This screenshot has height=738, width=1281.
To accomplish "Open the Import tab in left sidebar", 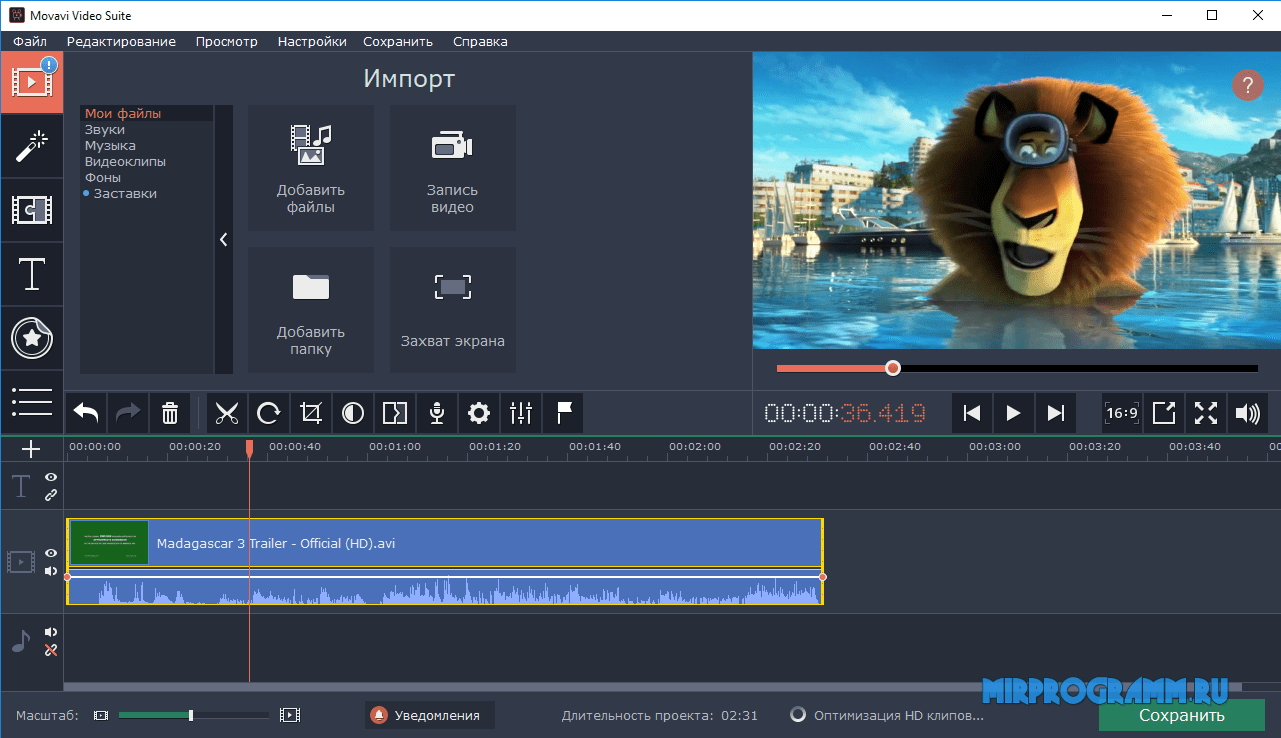I will coord(32,83).
